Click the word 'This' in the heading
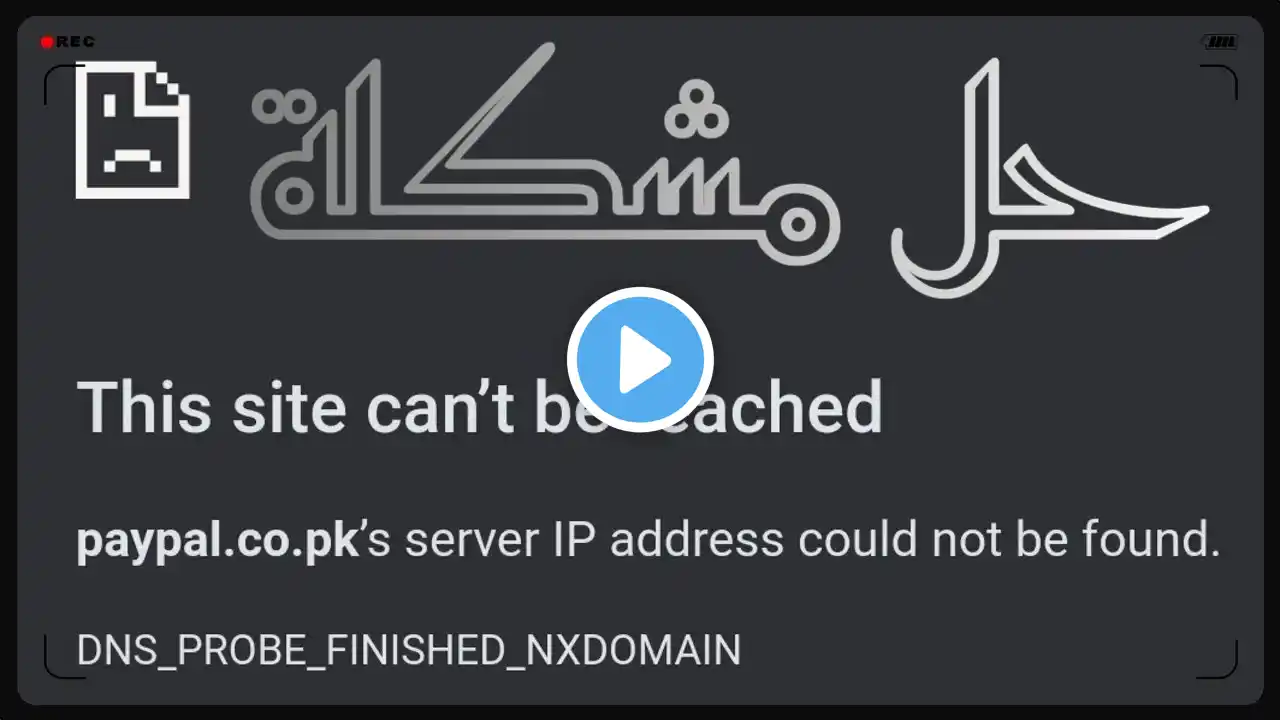This screenshot has width=1280, height=720. point(144,406)
